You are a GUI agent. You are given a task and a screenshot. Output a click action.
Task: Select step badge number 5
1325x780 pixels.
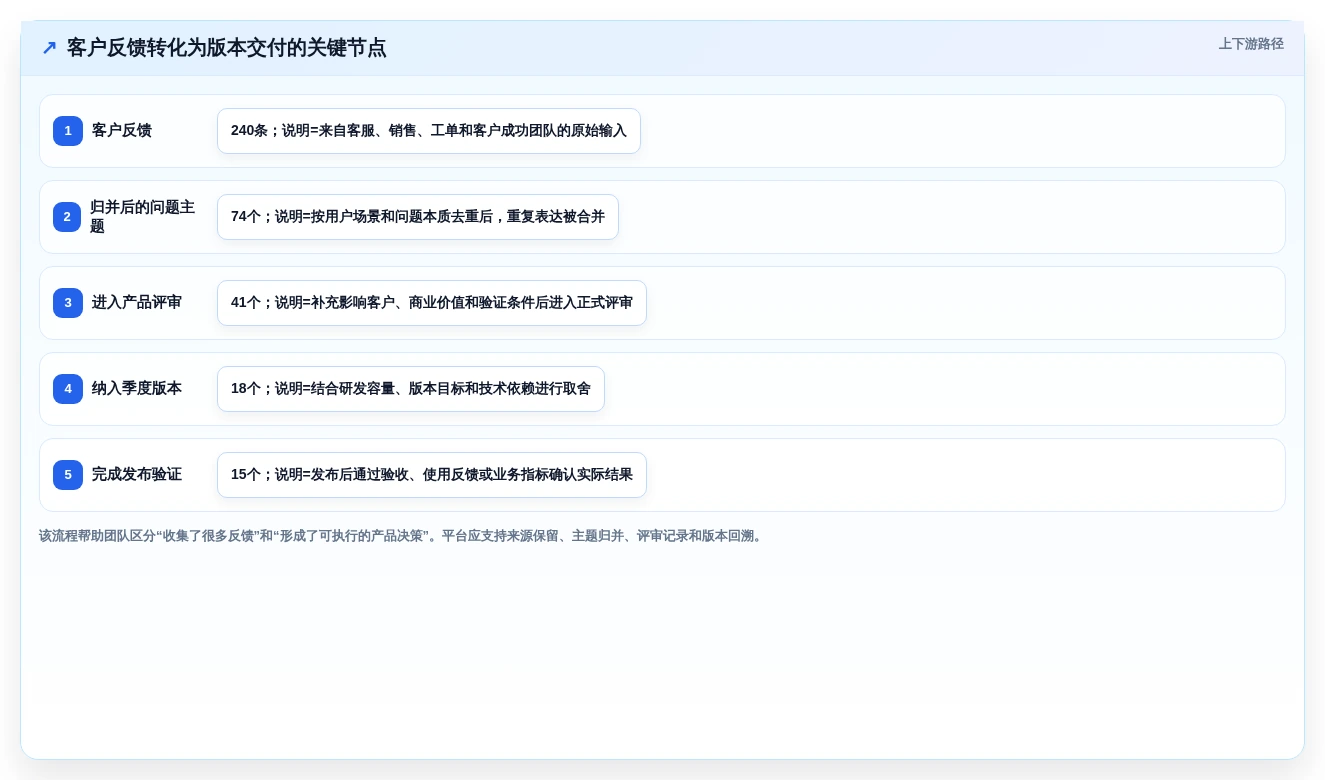point(68,475)
